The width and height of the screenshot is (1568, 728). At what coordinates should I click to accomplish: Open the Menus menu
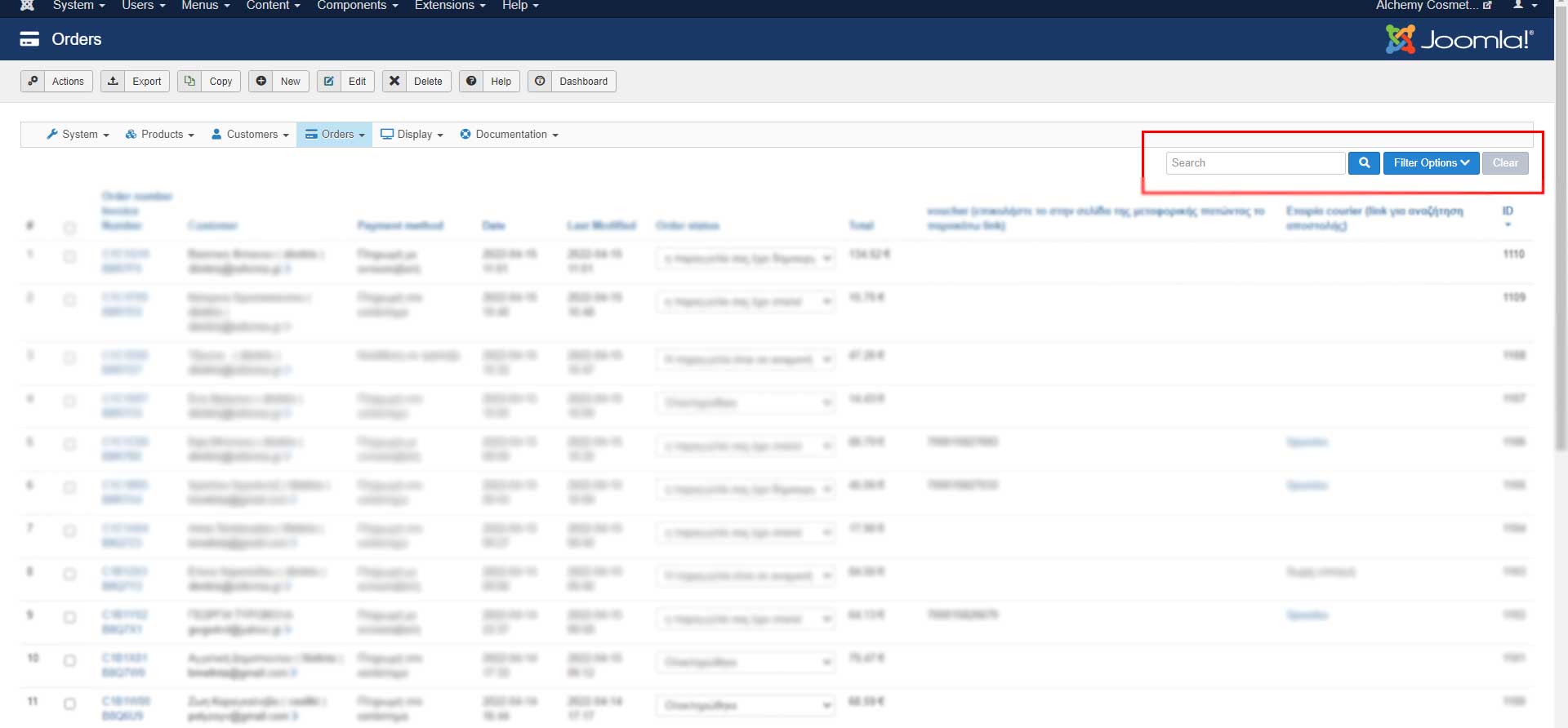point(206,6)
